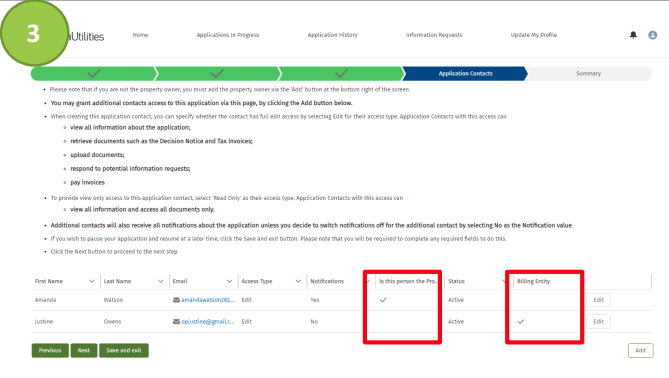Click 'Active' status in Justine row
Screen dimensions: 669x378
456,322
